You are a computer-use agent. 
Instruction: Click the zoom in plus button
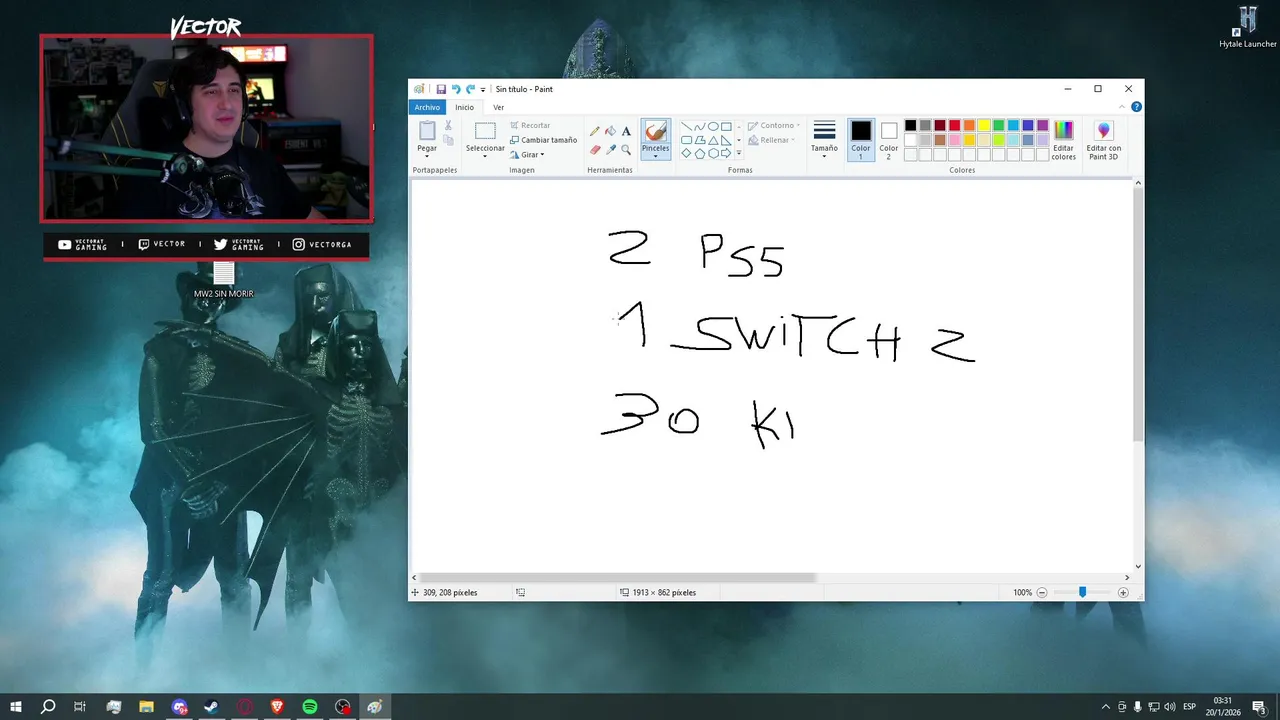coord(1123,593)
